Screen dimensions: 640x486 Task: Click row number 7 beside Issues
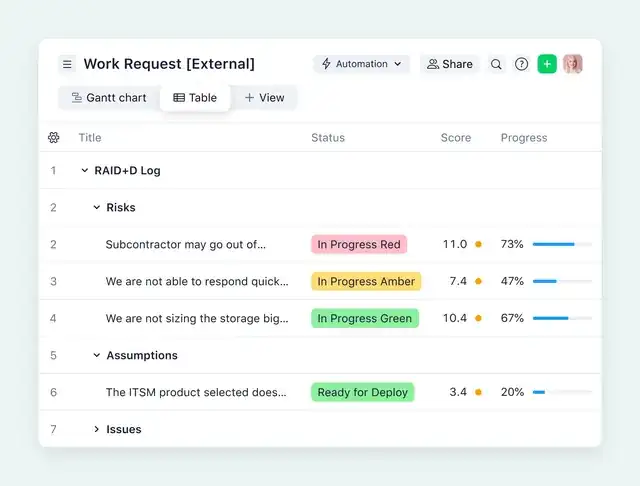[x=53, y=429]
